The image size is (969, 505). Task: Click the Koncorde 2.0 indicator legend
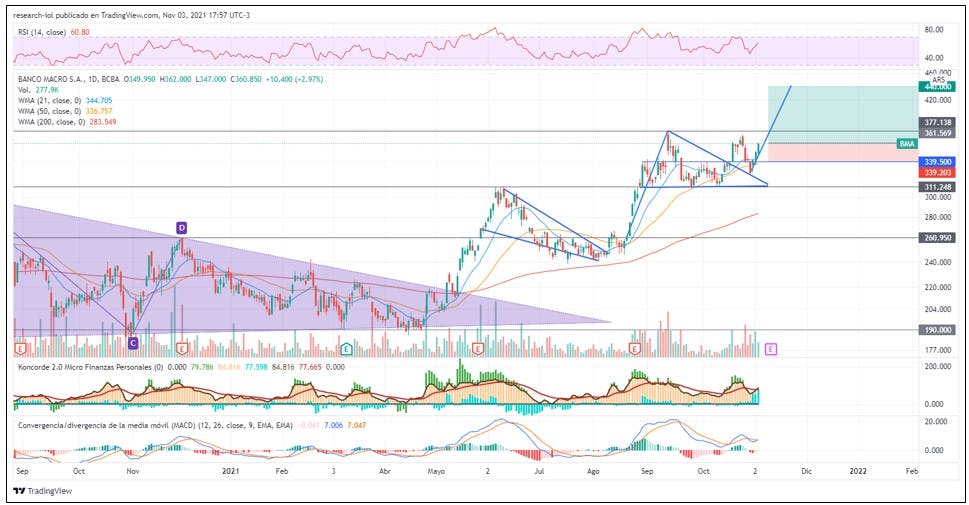91,367
